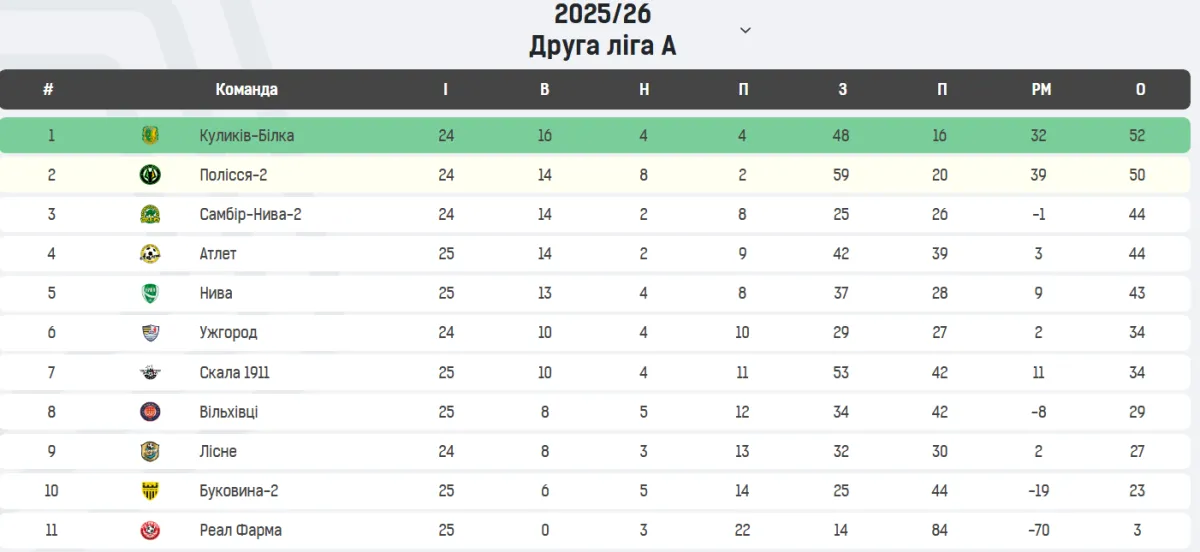Click the Скала 1911 team emblem
The height and width of the screenshot is (552, 1200).
[150, 373]
